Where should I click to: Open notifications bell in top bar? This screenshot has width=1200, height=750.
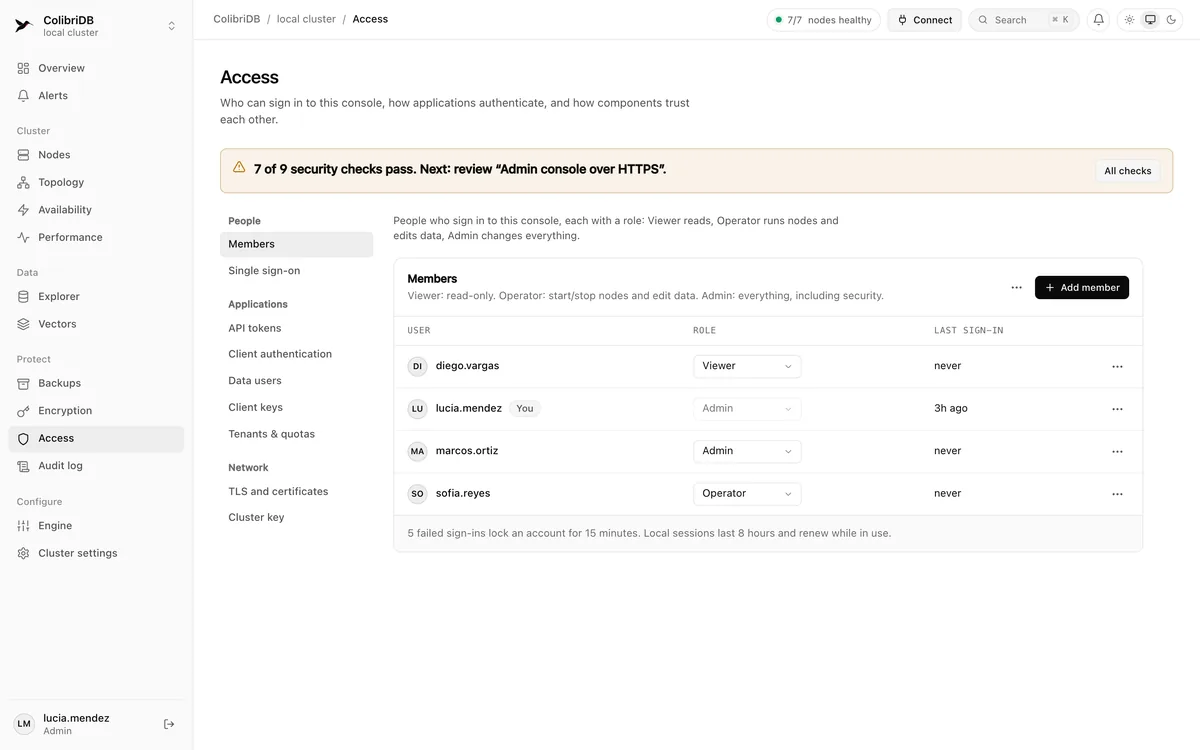coord(1099,20)
